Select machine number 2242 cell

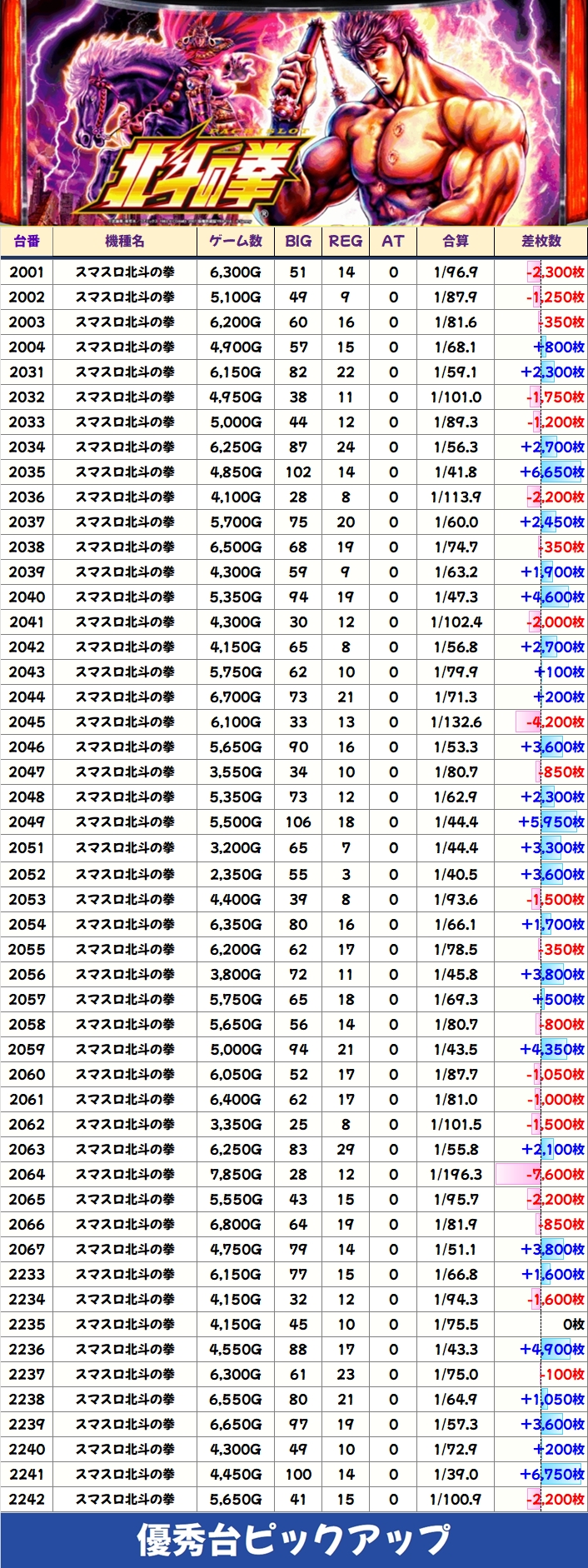27,1499
